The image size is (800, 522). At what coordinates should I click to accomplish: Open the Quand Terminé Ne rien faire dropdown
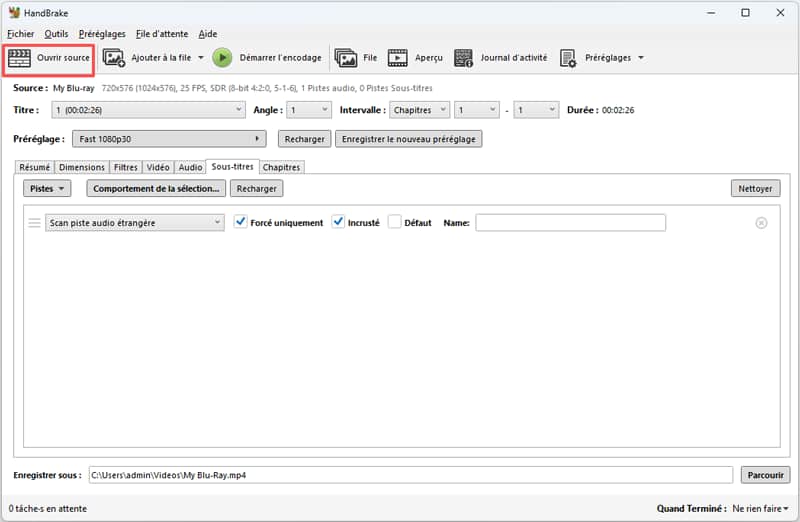(x=760, y=509)
